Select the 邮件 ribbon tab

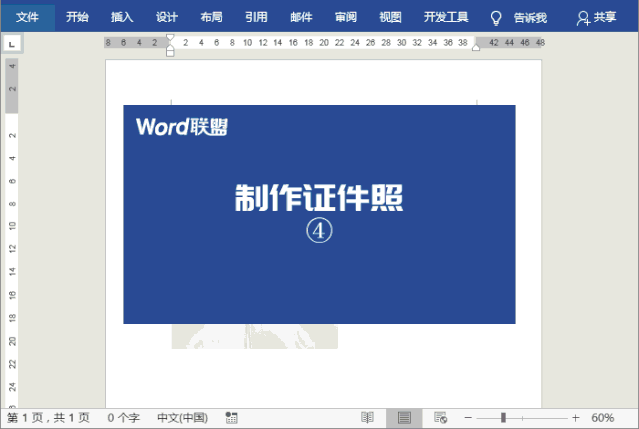[301, 17]
